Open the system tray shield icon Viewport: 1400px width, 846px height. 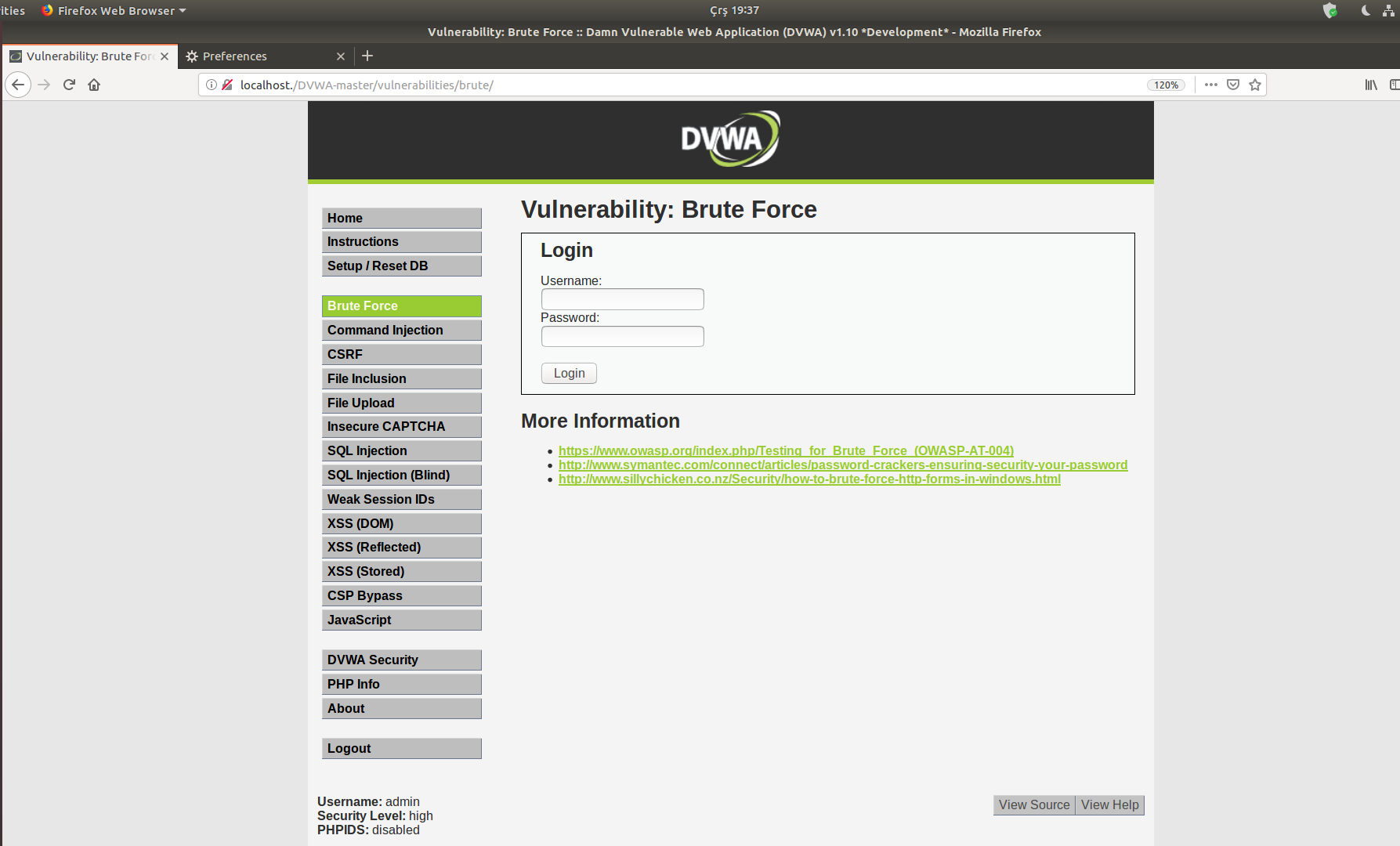[1330, 10]
